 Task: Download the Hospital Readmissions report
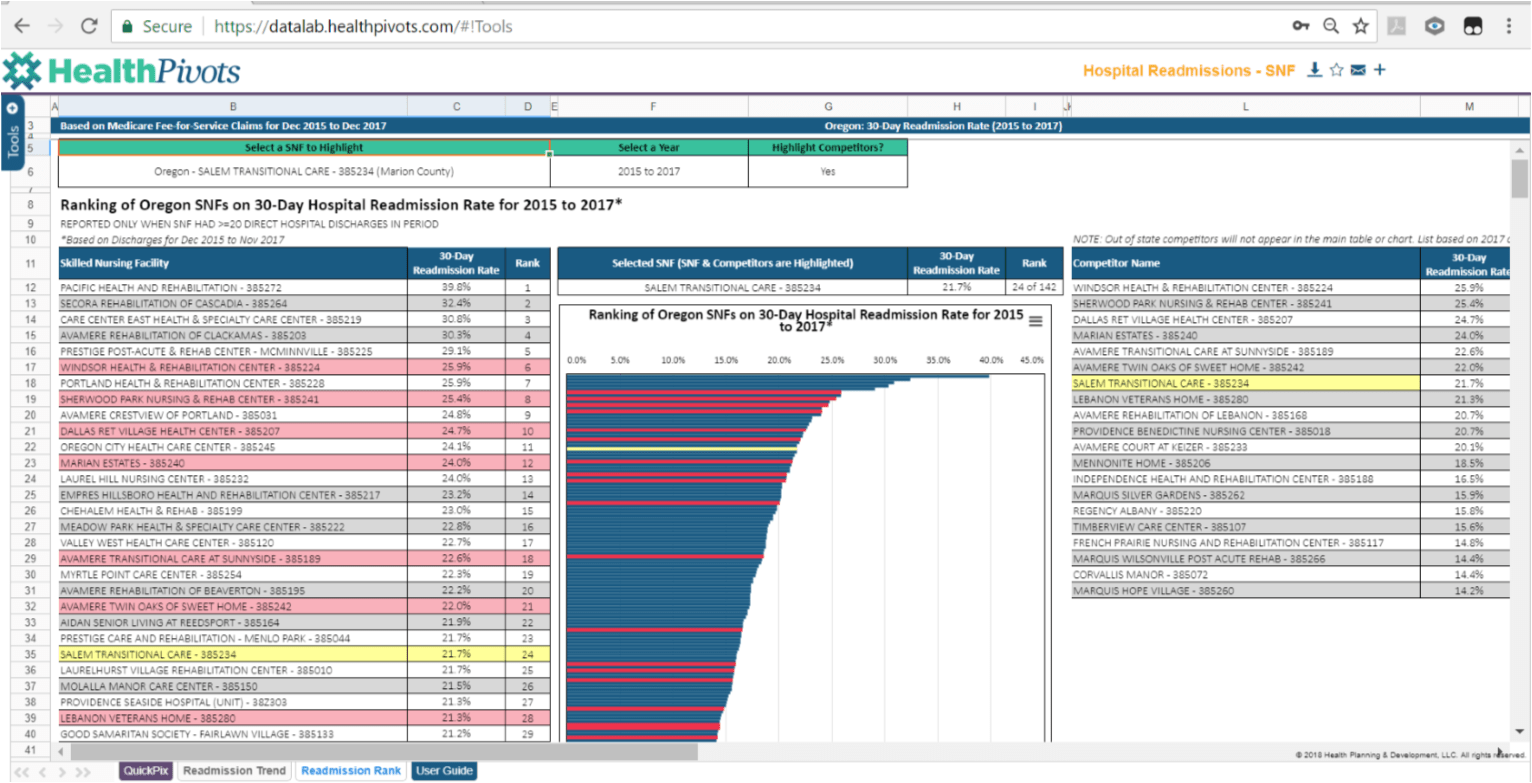click(x=1316, y=69)
